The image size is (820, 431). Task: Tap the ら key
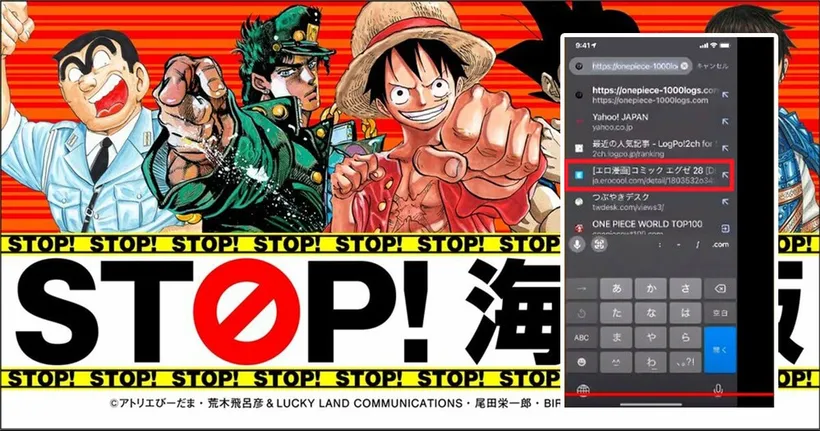685,338
